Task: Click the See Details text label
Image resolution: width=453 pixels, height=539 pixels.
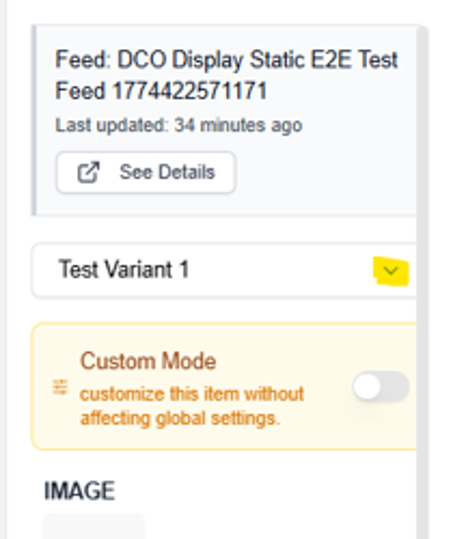Action: (x=167, y=172)
